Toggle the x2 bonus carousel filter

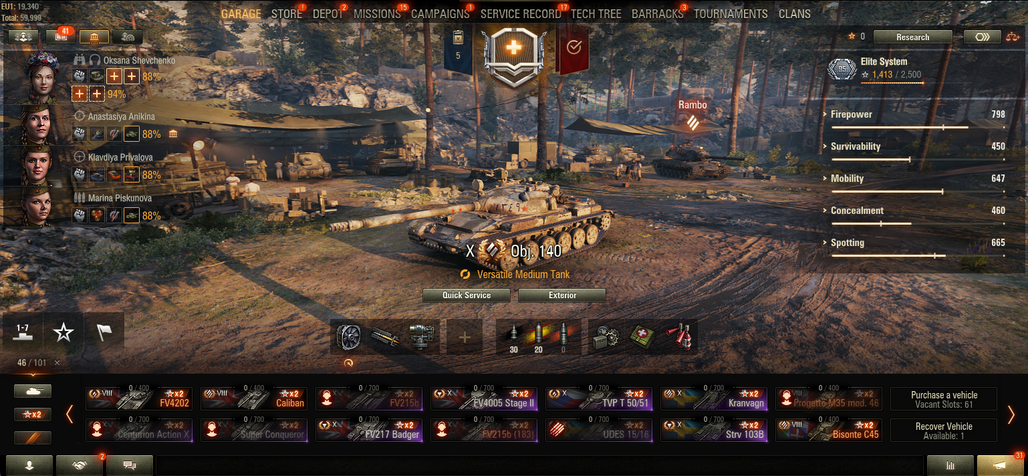33,414
